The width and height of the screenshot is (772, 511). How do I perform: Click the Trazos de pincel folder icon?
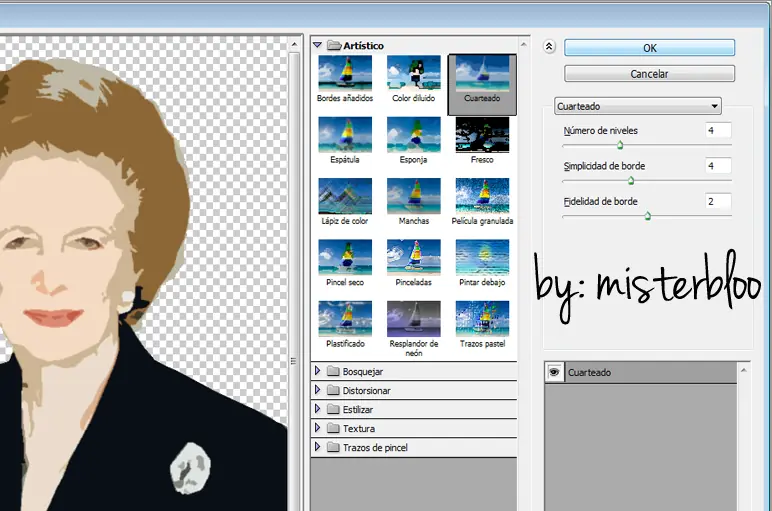[x=333, y=447]
